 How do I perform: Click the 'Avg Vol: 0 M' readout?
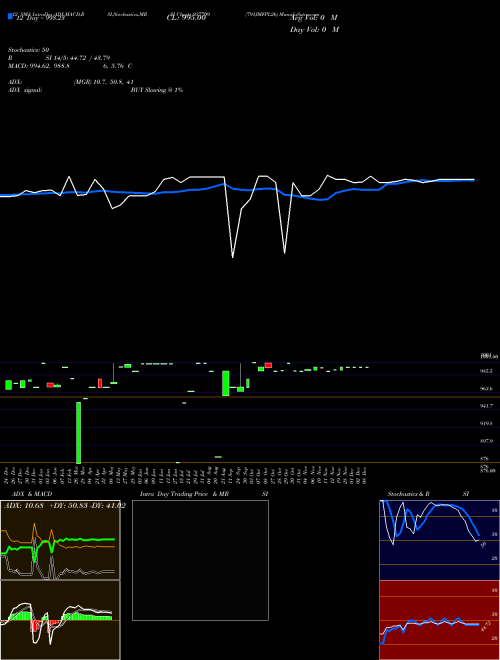pyautogui.click(x=314, y=18)
